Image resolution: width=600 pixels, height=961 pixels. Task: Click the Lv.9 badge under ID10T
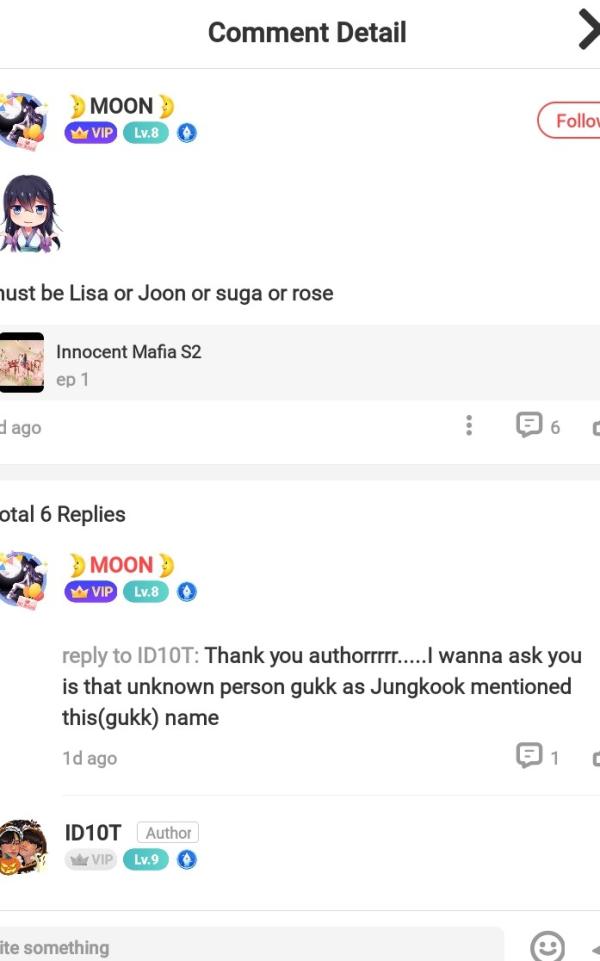(x=146, y=859)
